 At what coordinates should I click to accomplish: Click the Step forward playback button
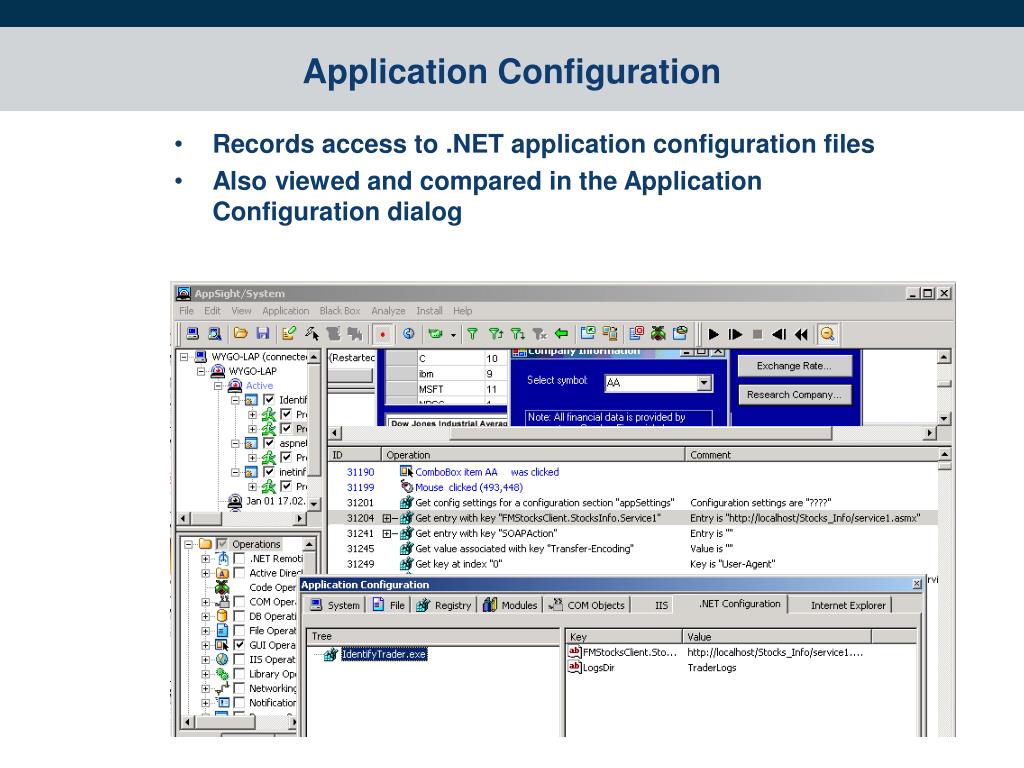735,334
